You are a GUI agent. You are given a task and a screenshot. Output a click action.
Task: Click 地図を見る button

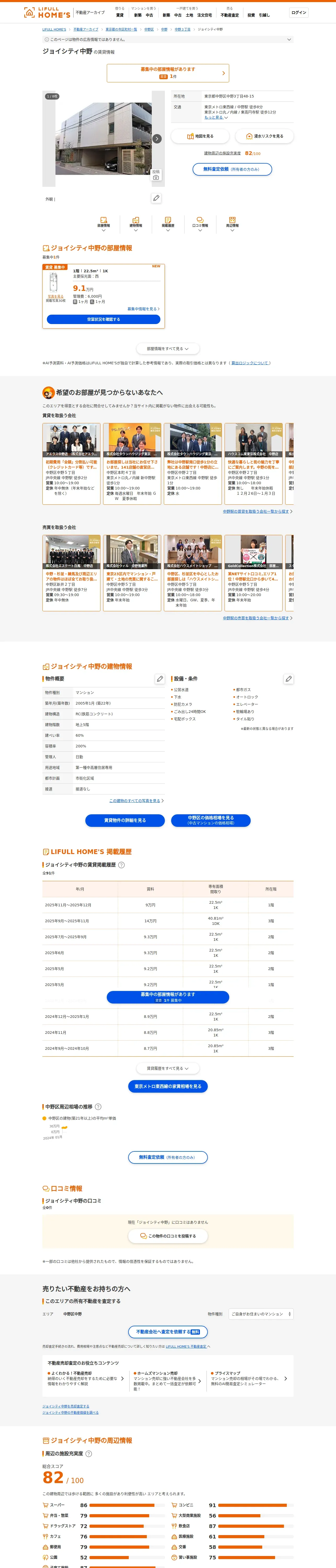(200, 136)
